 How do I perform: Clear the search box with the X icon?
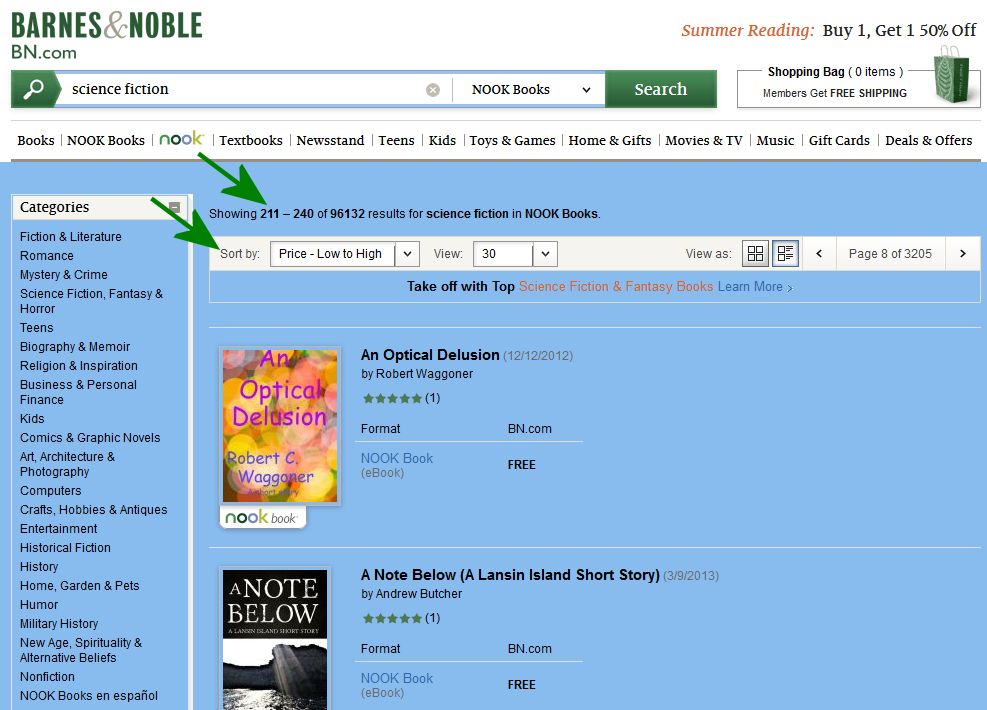tap(432, 89)
